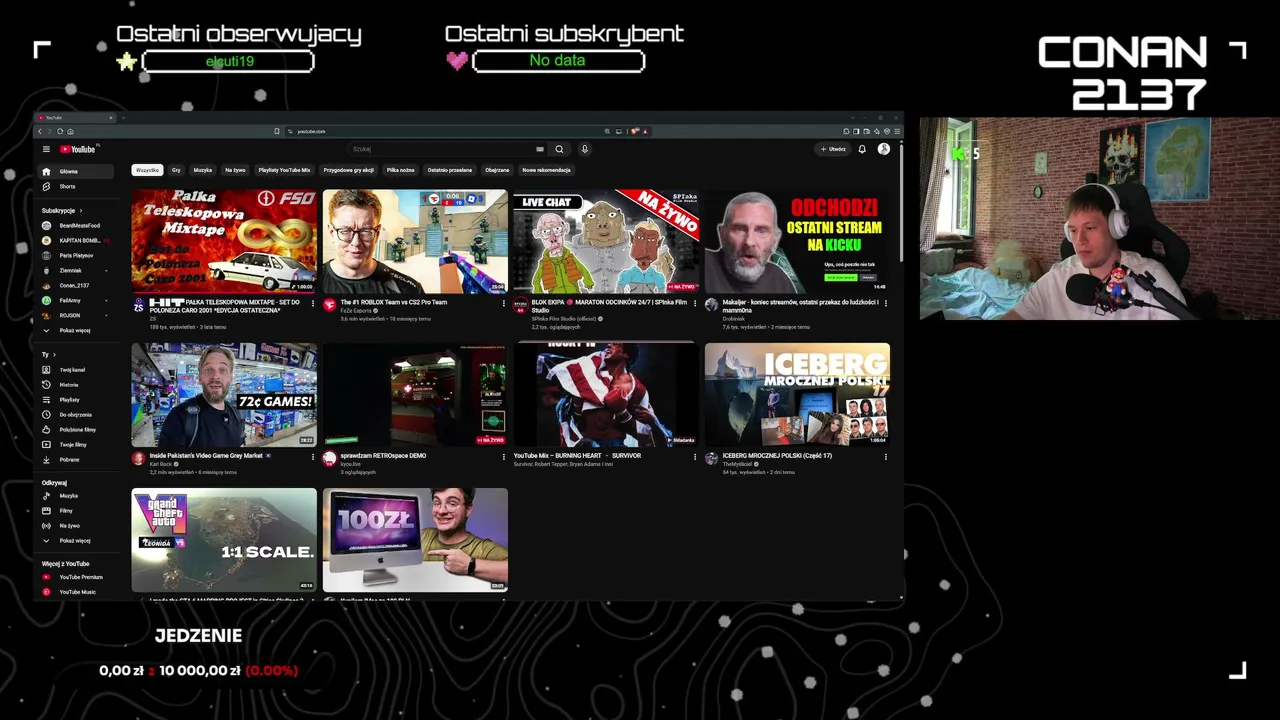Select the Gry filter chip
1280x720 pixels.
click(176, 170)
